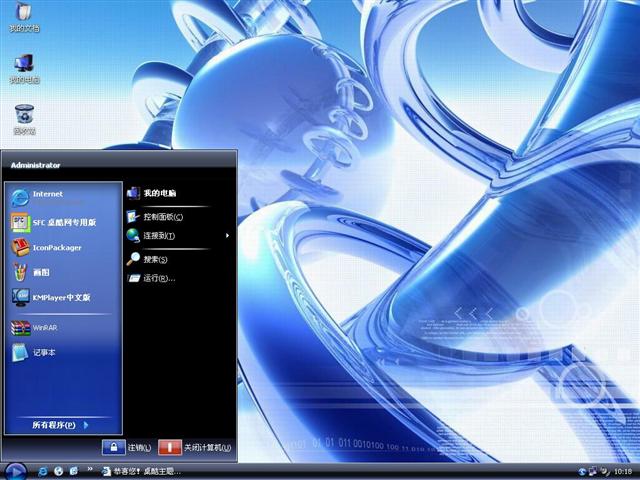Open 控制面板 (Control Panel)
The height and width of the screenshot is (480, 640).
(x=162, y=216)
